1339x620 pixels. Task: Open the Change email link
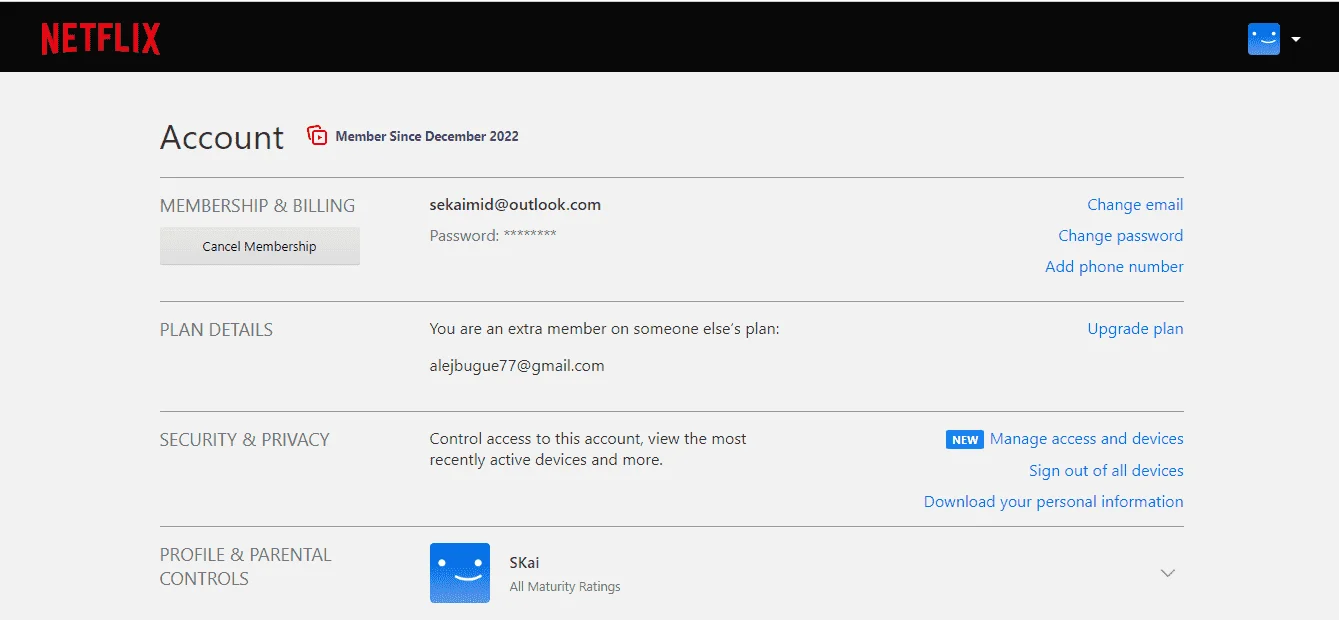click(1135, 204)
